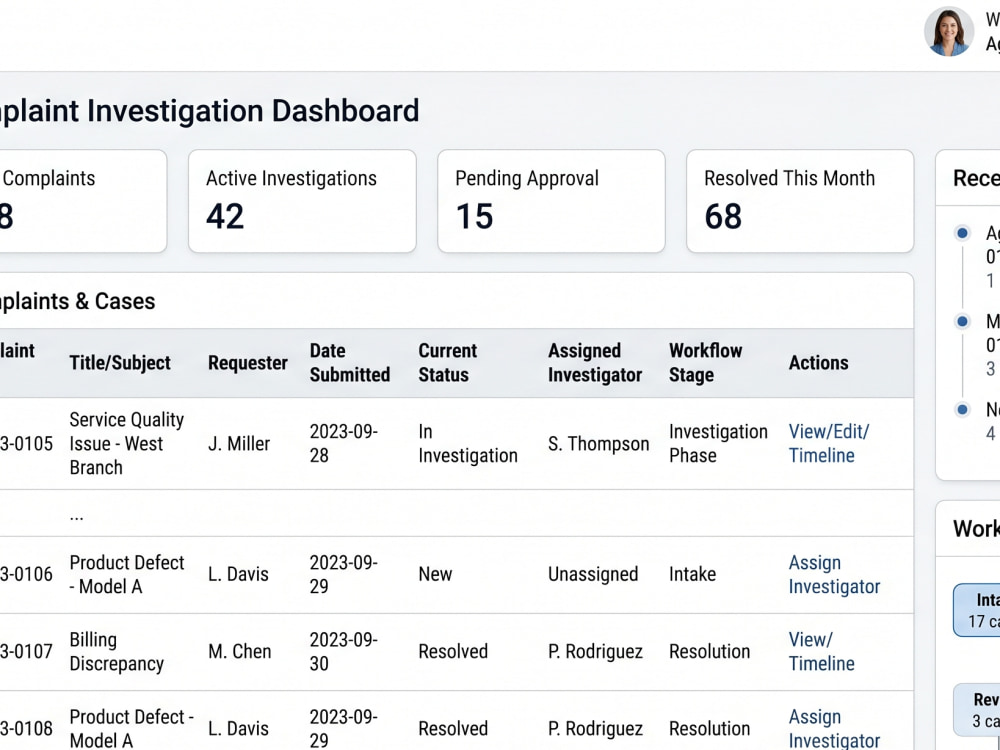Select requester J. Miller cell
The width and height of the screenshot is (1000, 750).
coord(239,444)
